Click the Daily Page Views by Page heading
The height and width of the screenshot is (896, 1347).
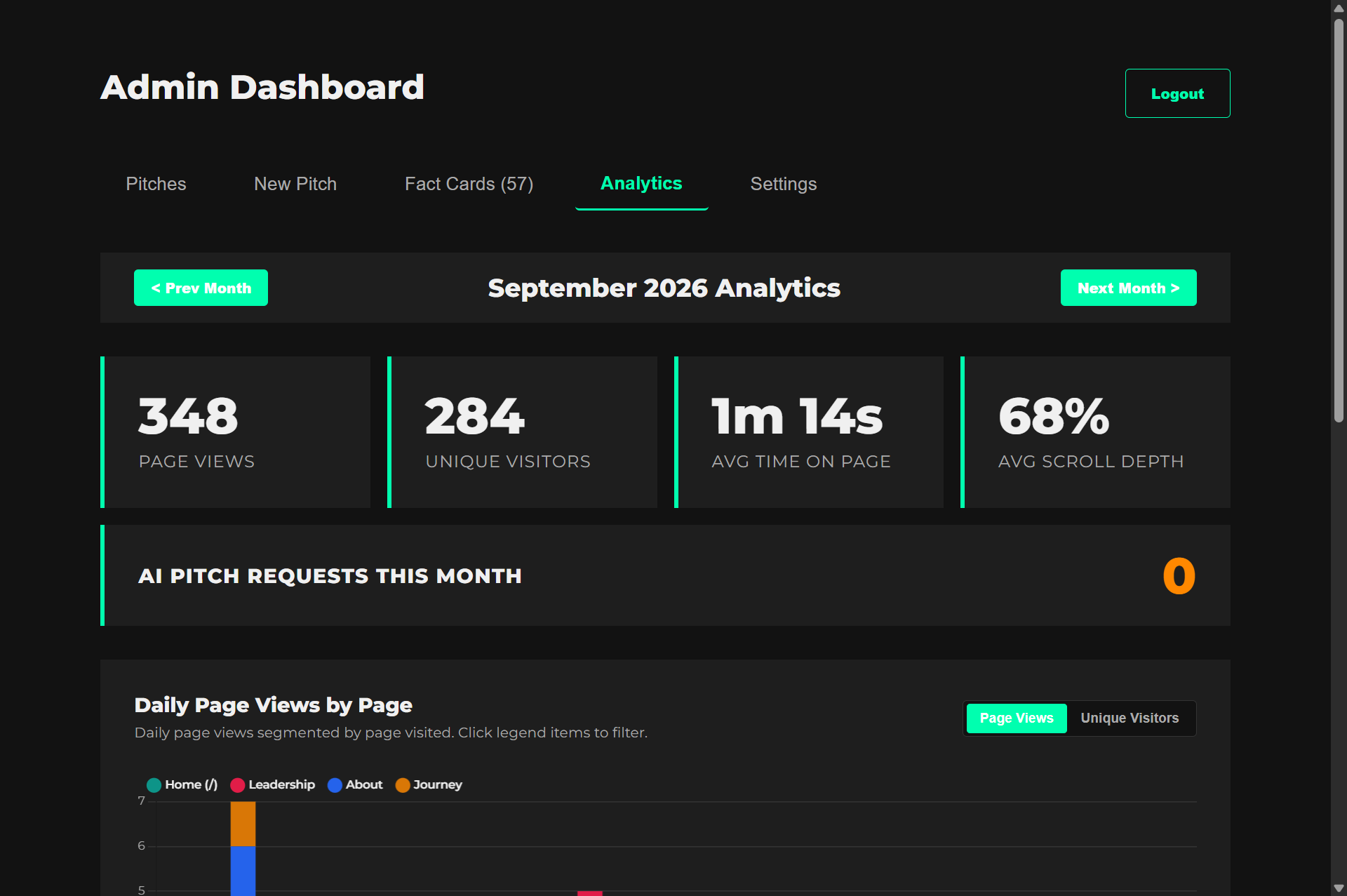(x=273, y=705)
